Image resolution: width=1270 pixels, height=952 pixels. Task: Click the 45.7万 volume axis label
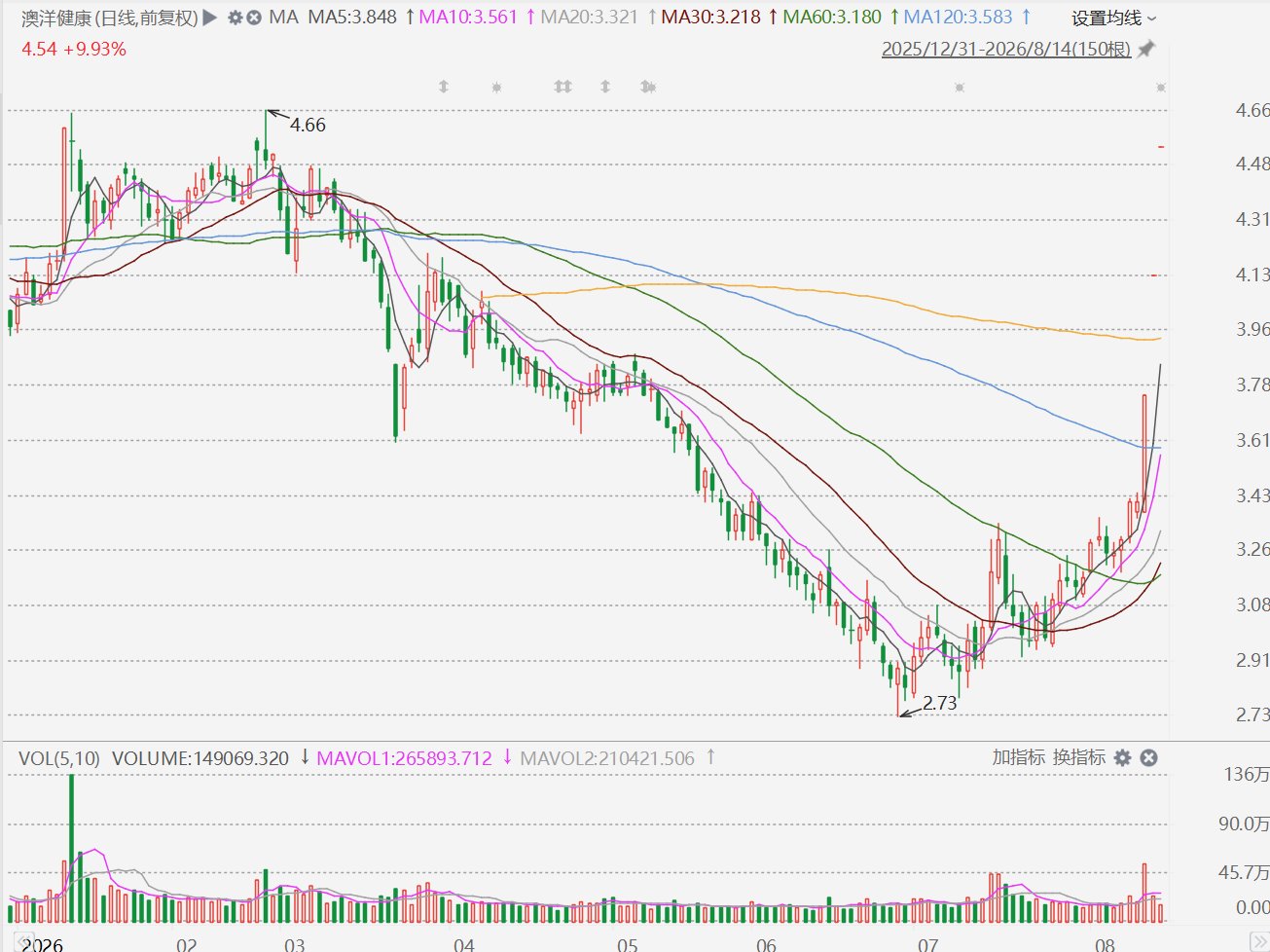[x=1245, y=872]
